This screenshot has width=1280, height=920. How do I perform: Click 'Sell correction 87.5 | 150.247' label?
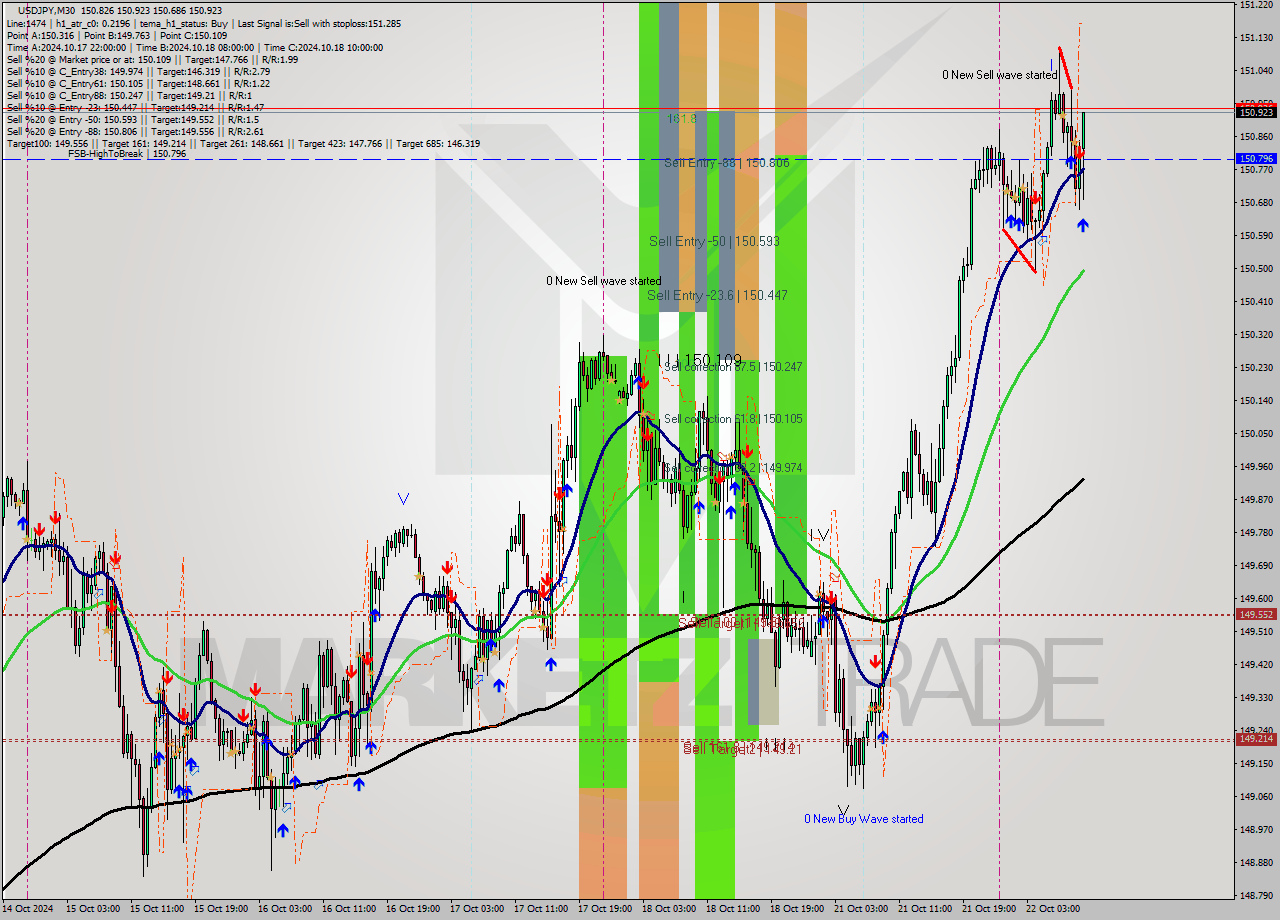click(732, 367)
